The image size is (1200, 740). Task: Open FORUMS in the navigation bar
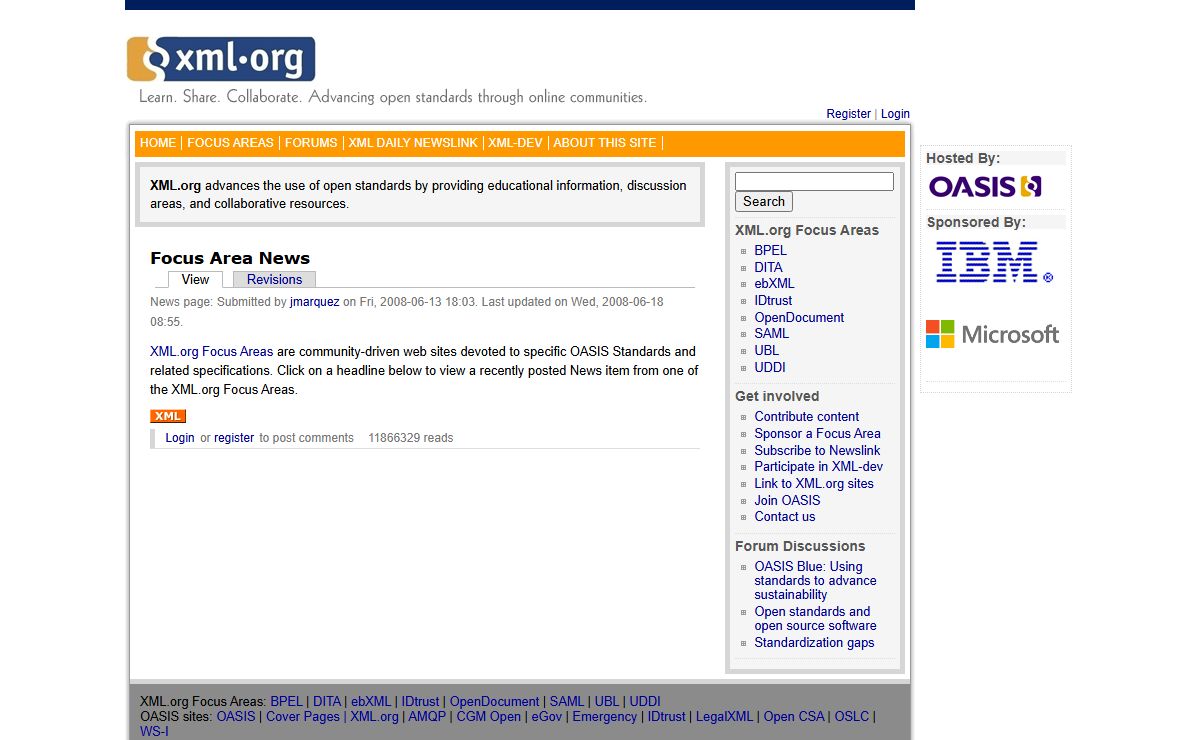pos(311,143)
